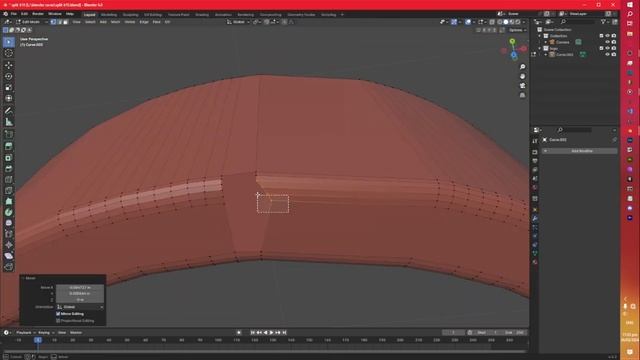Image resolution: width=640 pixels, height=360 pixels.
Task: Select the Rotate tool
Action: 9,76
